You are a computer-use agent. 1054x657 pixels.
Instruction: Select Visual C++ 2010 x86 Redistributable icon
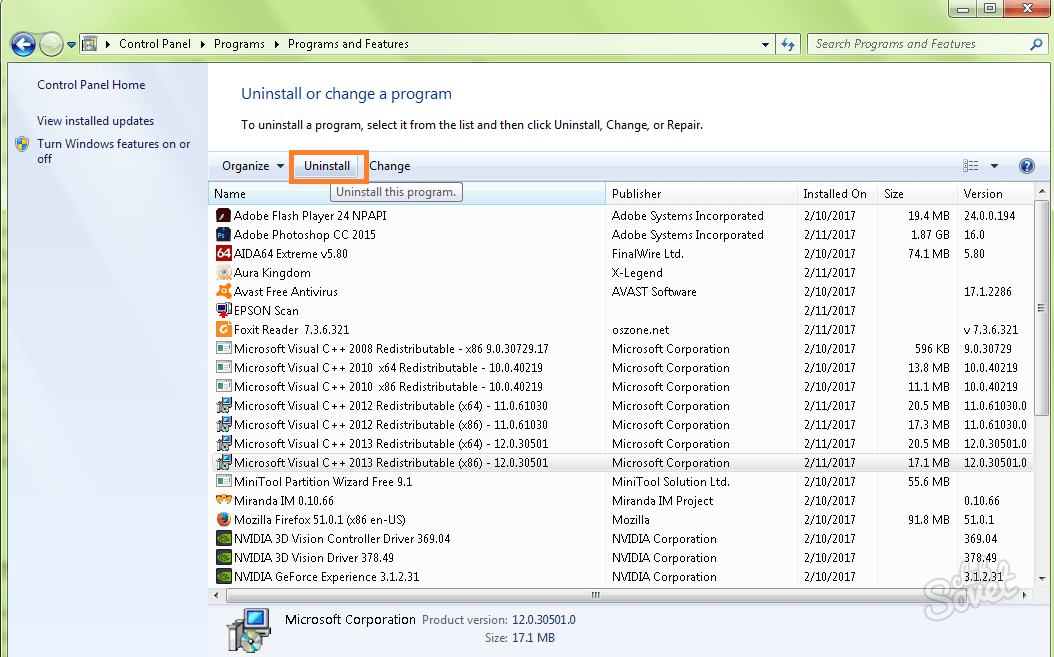pos(223,386)
